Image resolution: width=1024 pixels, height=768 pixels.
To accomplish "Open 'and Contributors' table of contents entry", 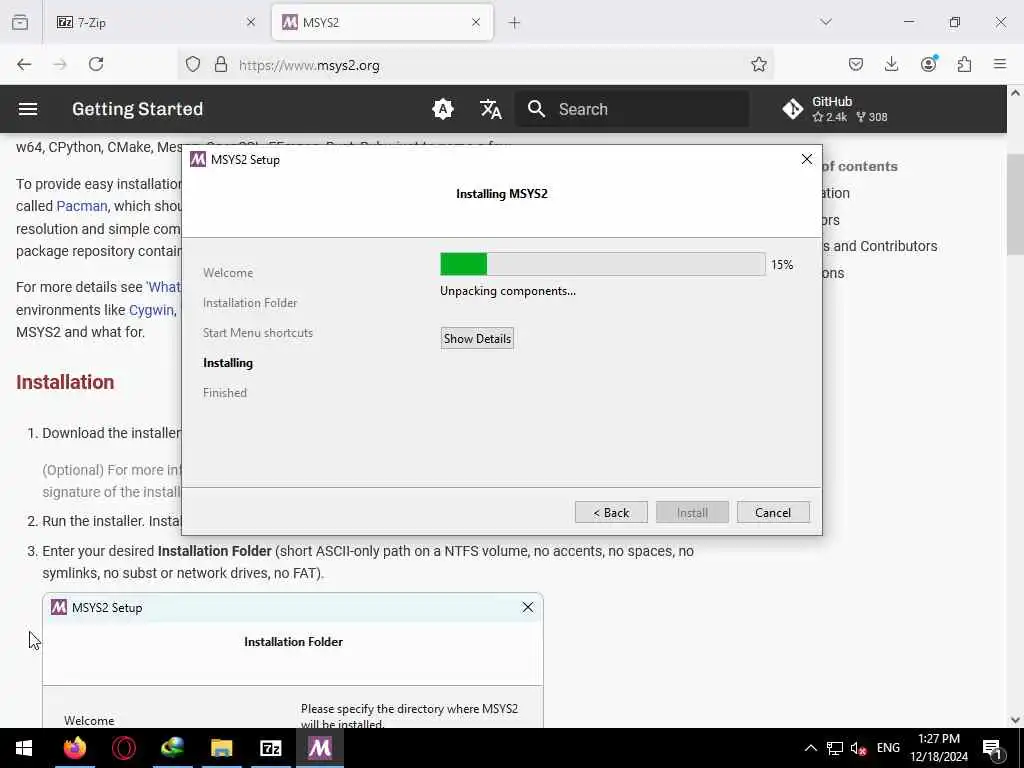I will click(880, 246).
